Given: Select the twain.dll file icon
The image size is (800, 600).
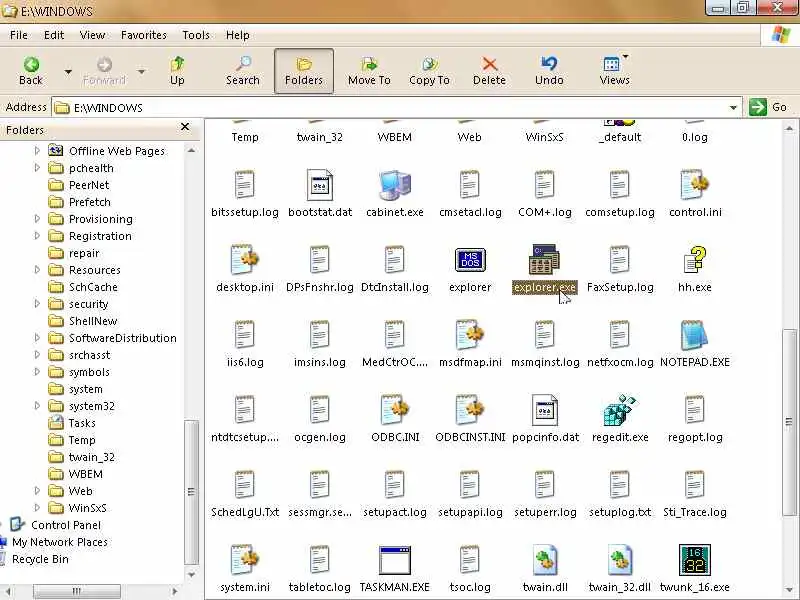Looking at the screenshot, I should pos(544,560).
